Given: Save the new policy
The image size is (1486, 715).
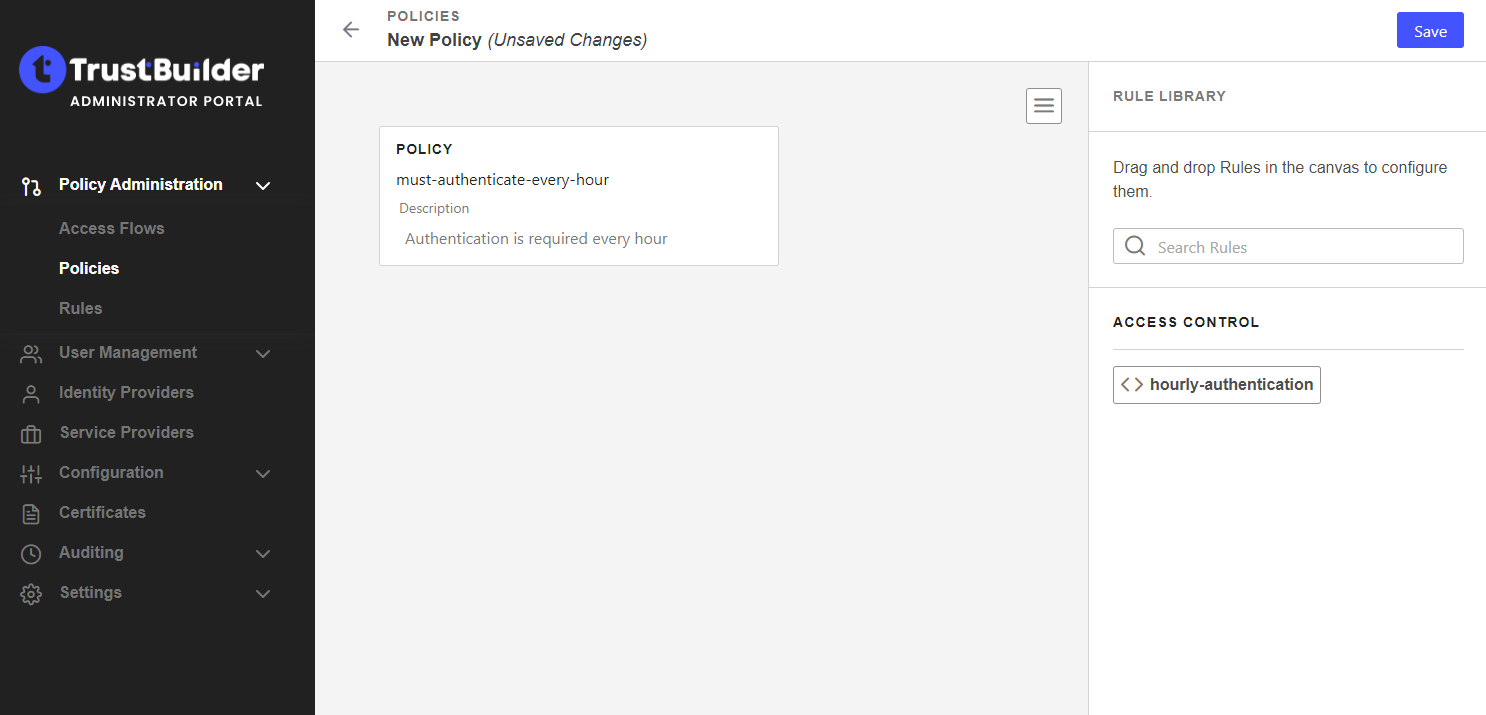Looking at the screenshot, I should 1430,31.
